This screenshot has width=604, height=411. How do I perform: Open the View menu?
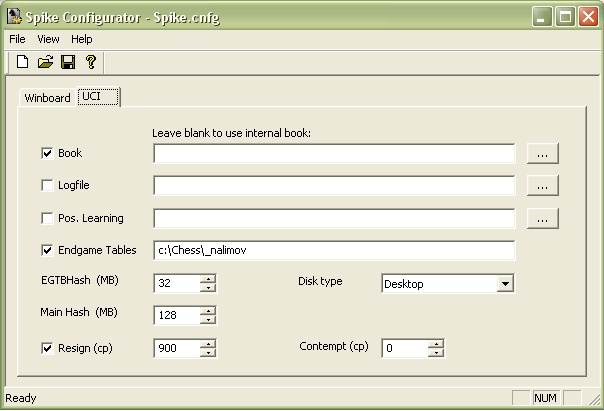pyautogui.click(x=48, y=39)
